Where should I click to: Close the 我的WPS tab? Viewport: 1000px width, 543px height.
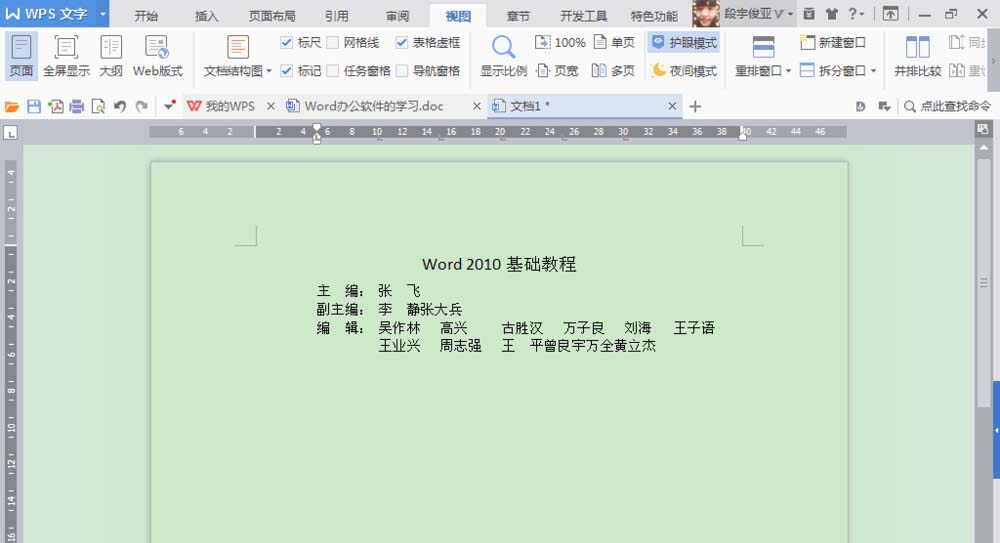270,107
